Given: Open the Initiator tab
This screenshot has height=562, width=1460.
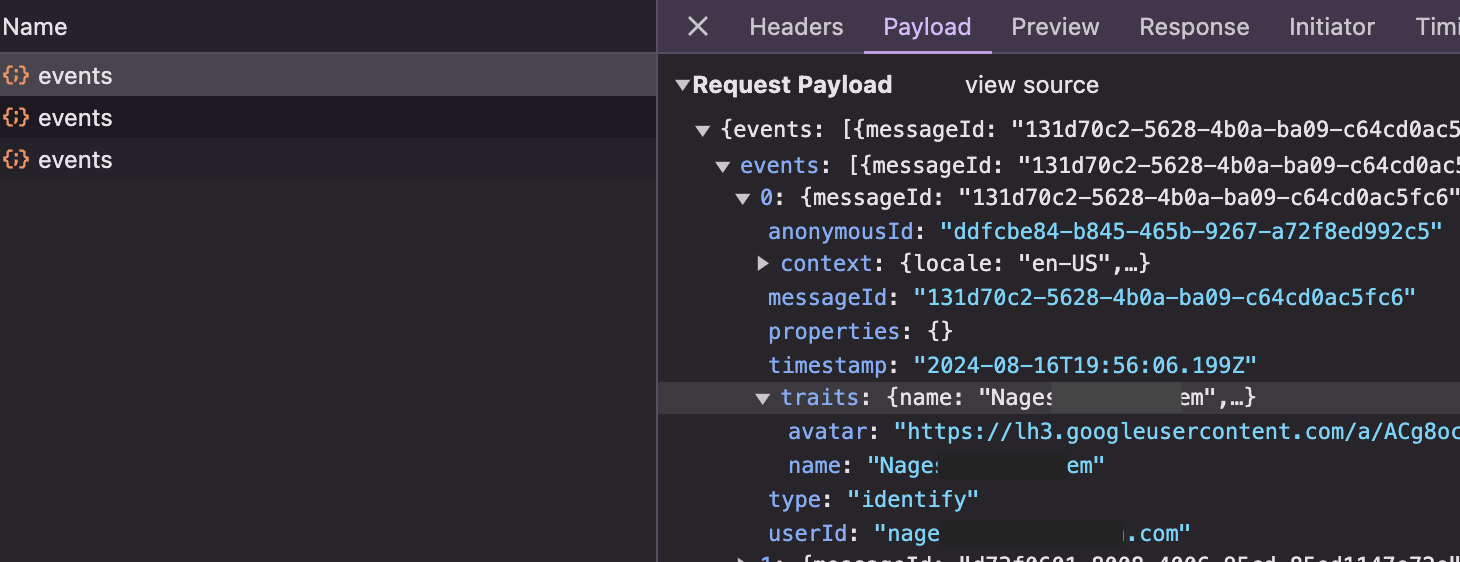Looking at the screenshot, I should click(x=1332, y=27).
